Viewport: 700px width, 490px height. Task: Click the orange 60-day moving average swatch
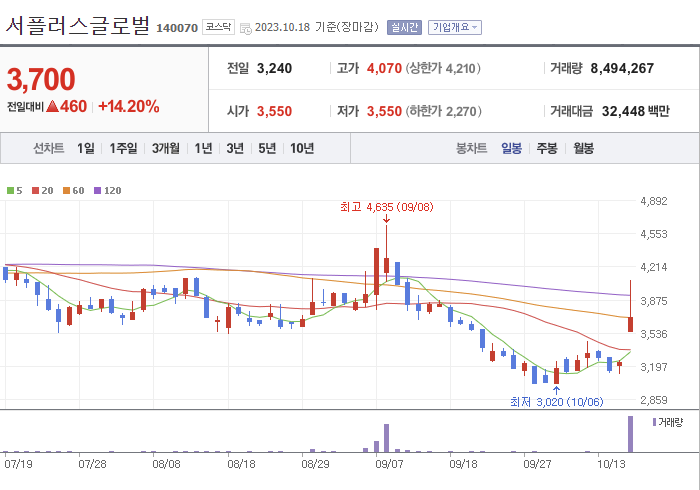click(67, 191)
